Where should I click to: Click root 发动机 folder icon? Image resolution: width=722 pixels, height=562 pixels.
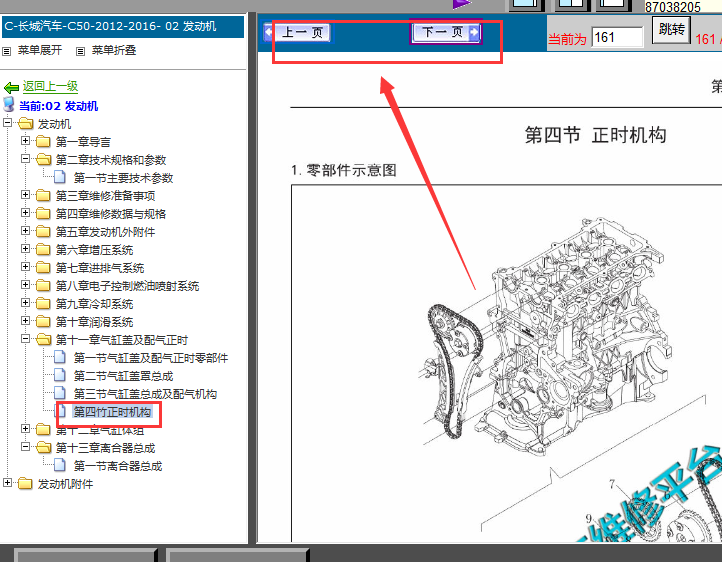point(25,123)
